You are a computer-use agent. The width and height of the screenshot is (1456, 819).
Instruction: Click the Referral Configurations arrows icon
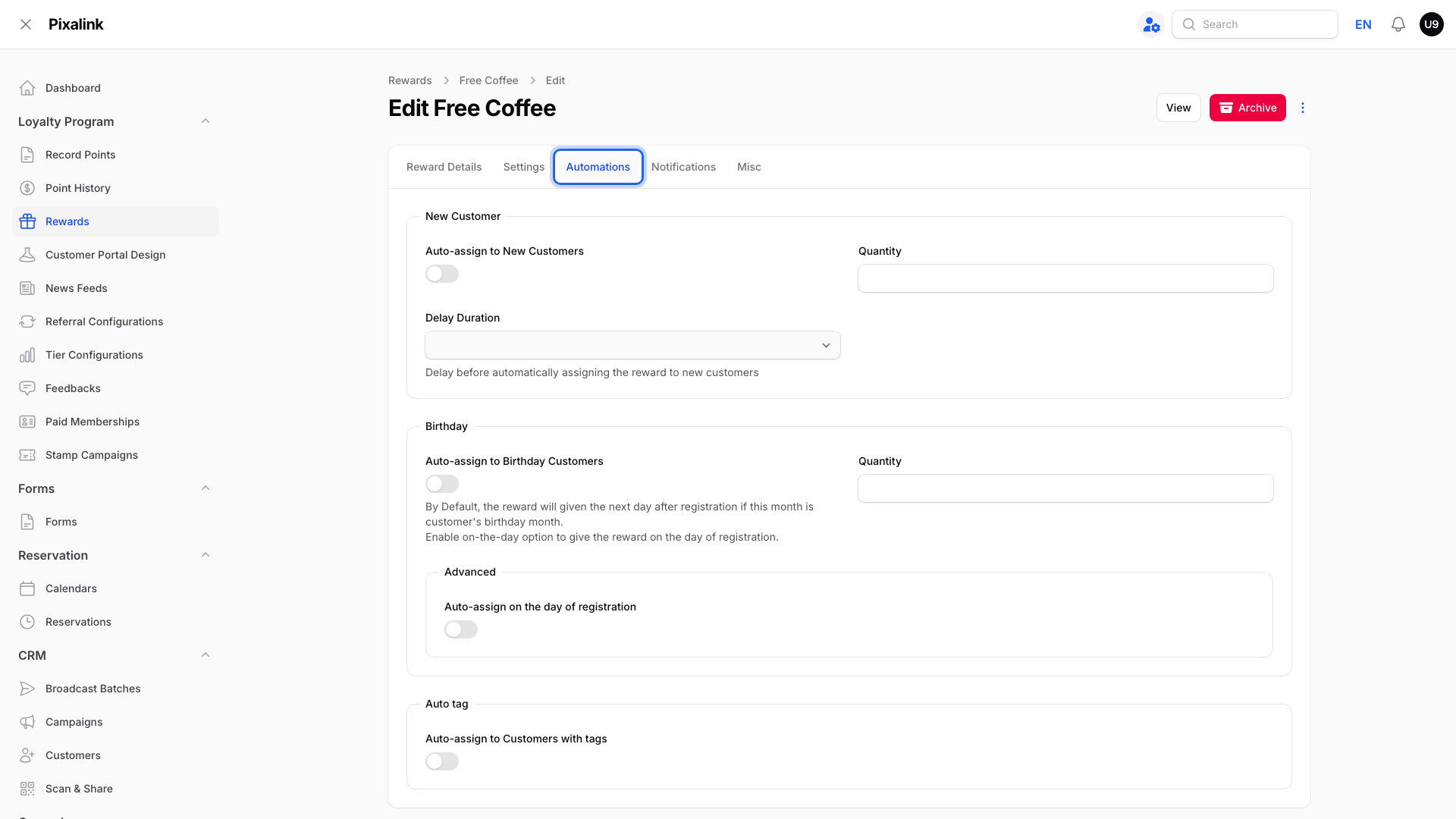coord(27,322)
